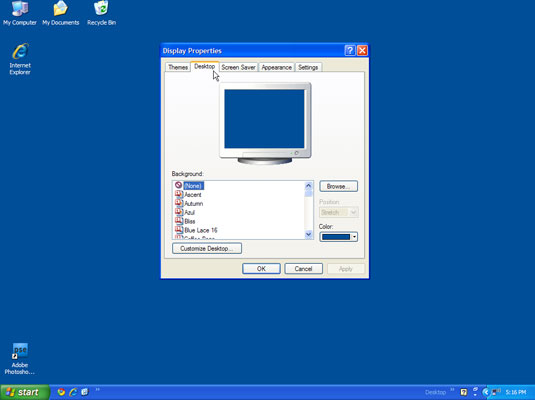This screenshot has height=400, width=535.
Task: Click the Help question mark title button
Action: point(350,51)
